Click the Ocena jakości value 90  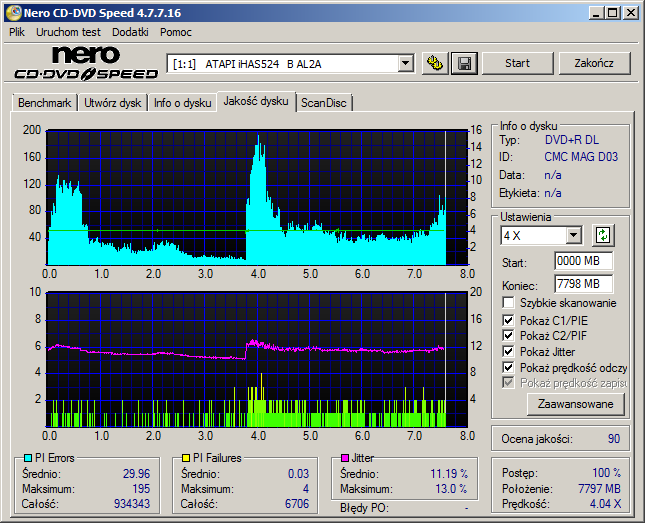click(x=614, y=439)
